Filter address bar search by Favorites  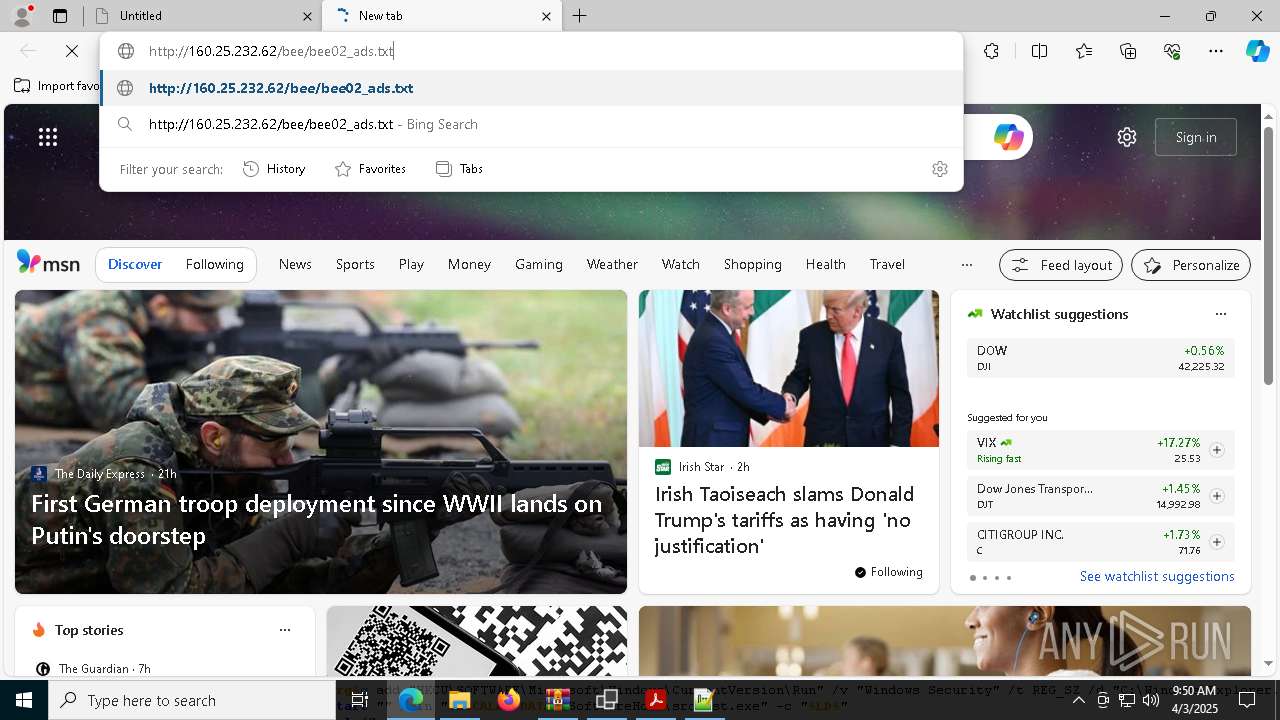pyautogui.click(x=370, y=169)
